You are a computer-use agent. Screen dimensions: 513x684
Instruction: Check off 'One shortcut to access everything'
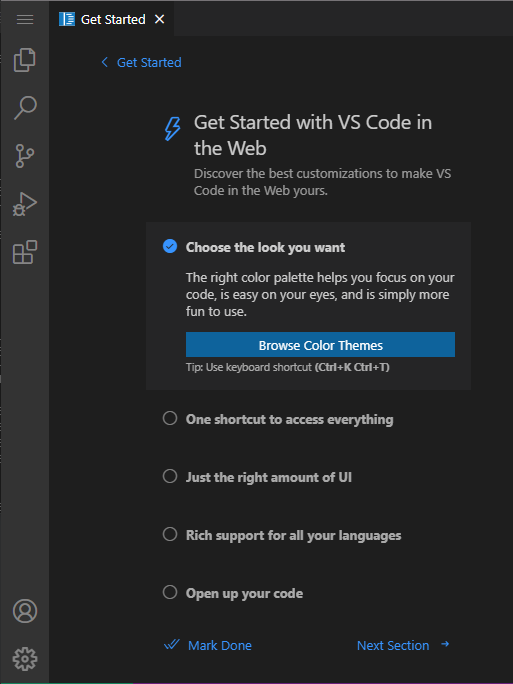170,418
